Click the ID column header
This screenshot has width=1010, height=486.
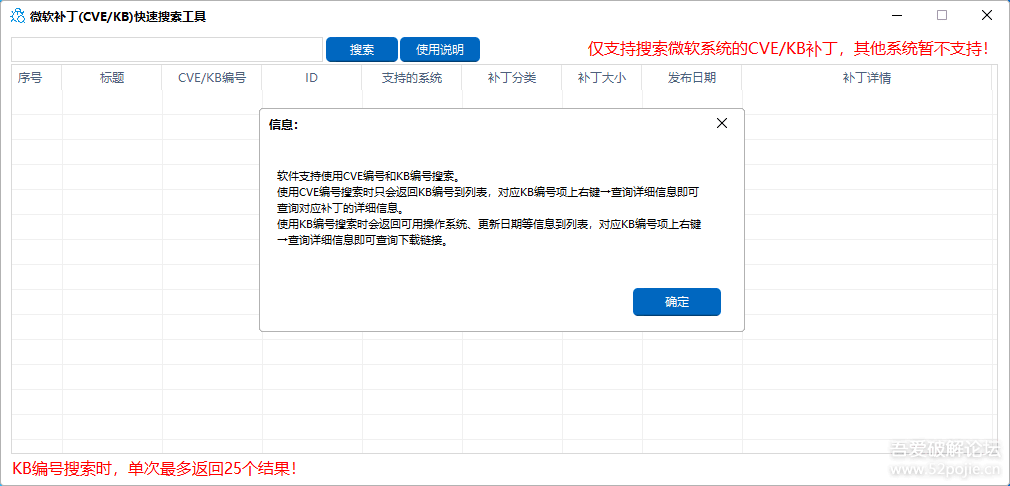[312, 78]
